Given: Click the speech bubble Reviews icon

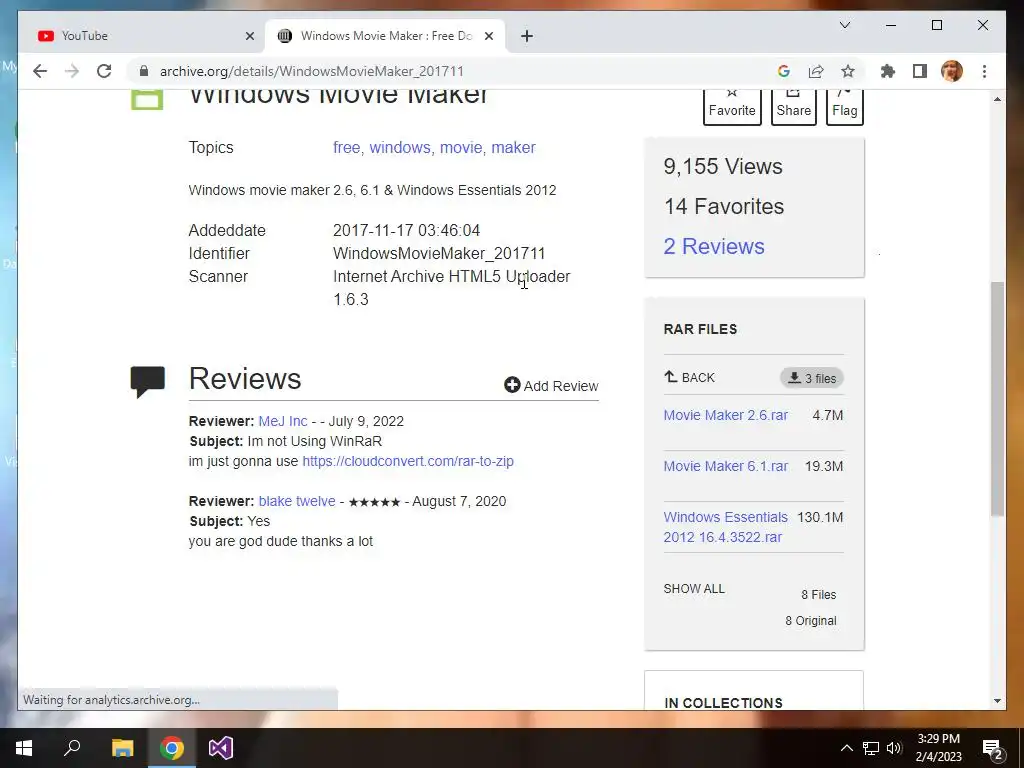Looking at the screenshot, I should click(148, 381).
